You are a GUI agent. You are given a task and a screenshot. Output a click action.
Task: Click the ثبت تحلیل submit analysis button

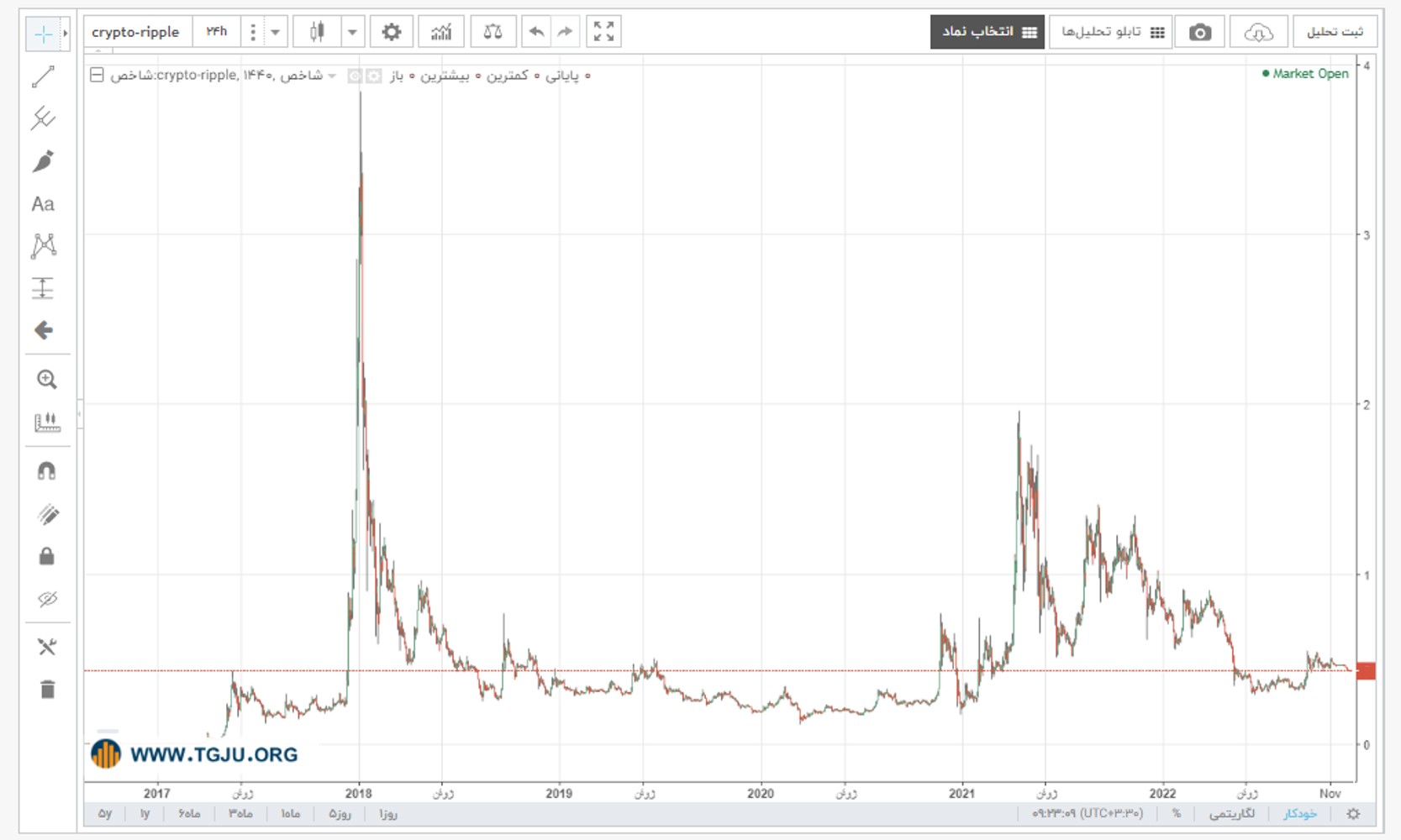coord(1335,32)
